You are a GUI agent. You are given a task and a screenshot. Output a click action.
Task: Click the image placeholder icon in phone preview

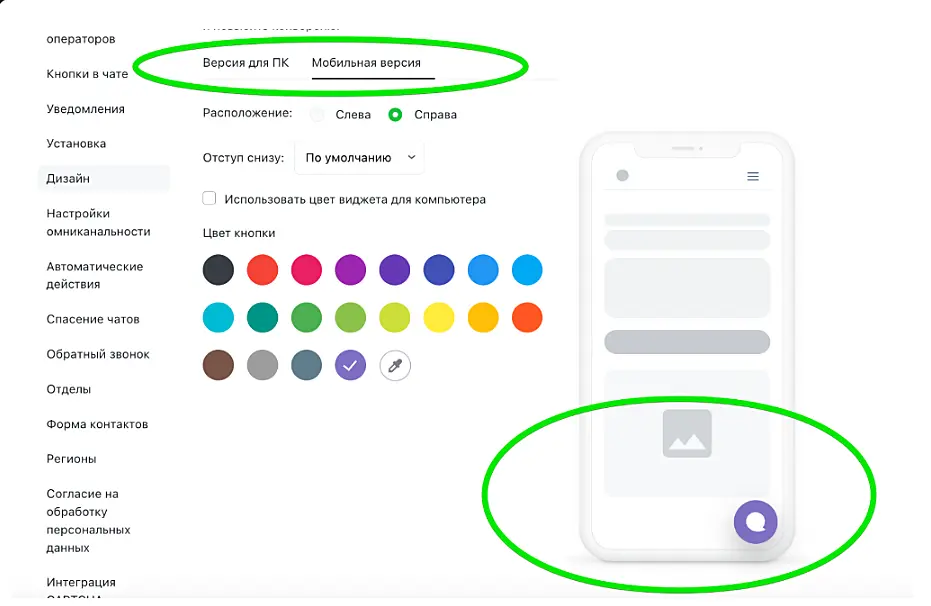[687, 433]
